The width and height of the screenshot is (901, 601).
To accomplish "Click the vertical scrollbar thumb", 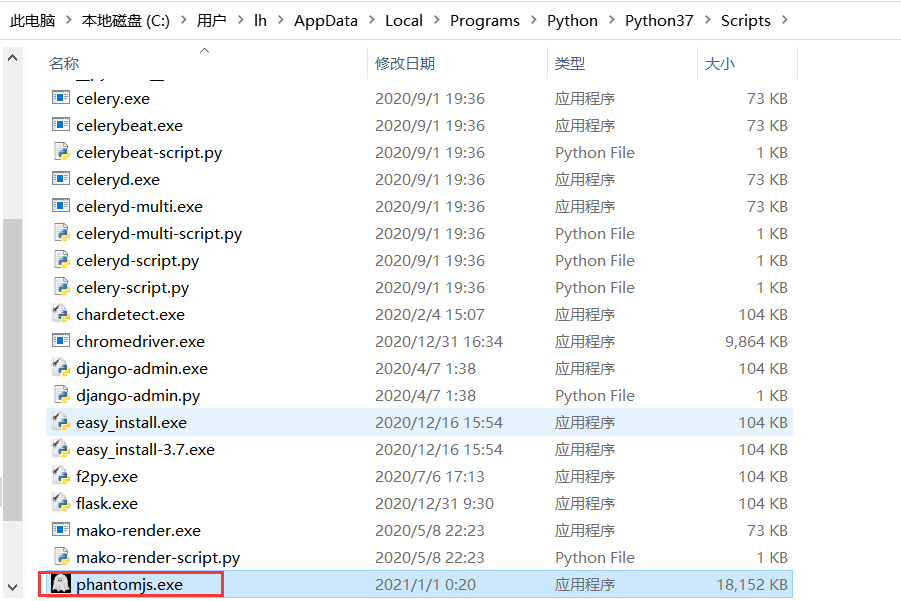I will (x=12, y=369).
